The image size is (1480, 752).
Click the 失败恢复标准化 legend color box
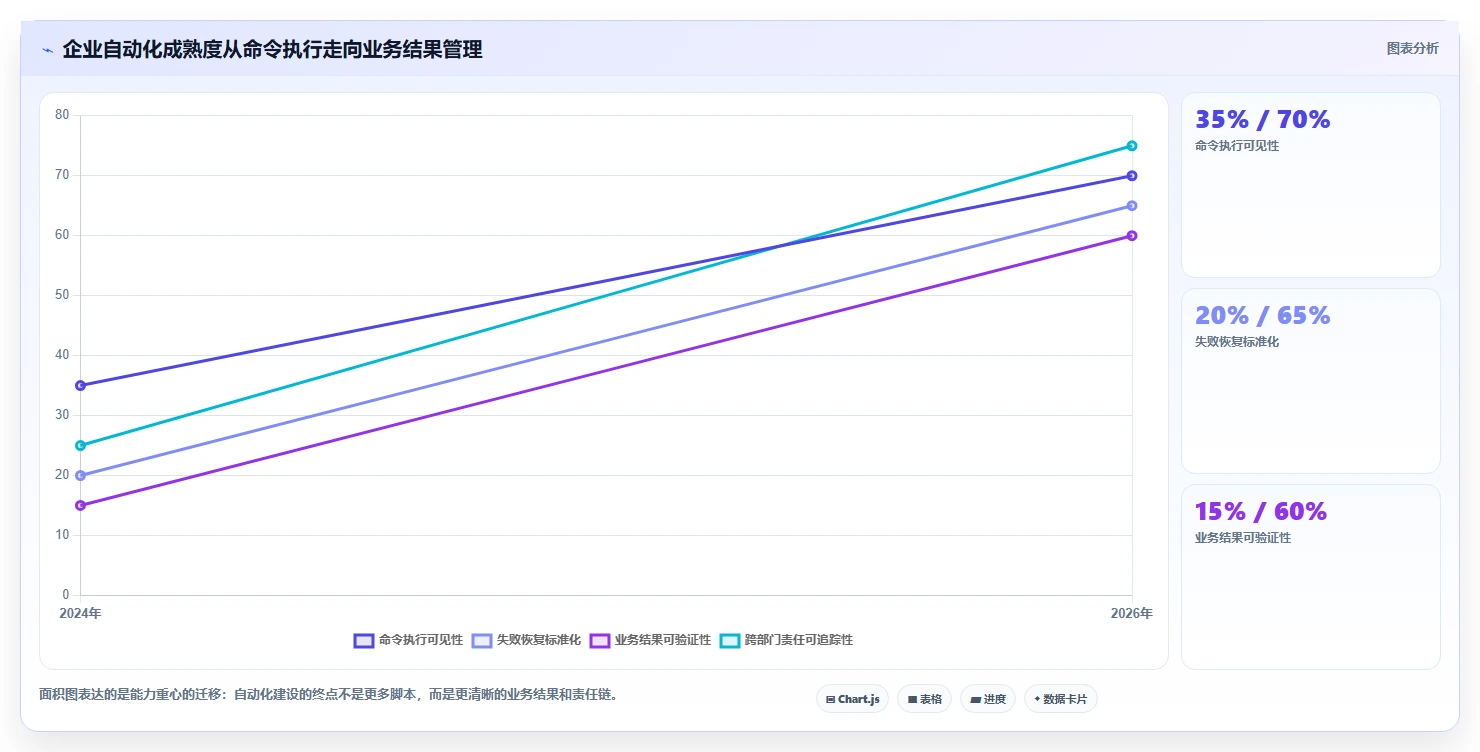pos(482,640)
